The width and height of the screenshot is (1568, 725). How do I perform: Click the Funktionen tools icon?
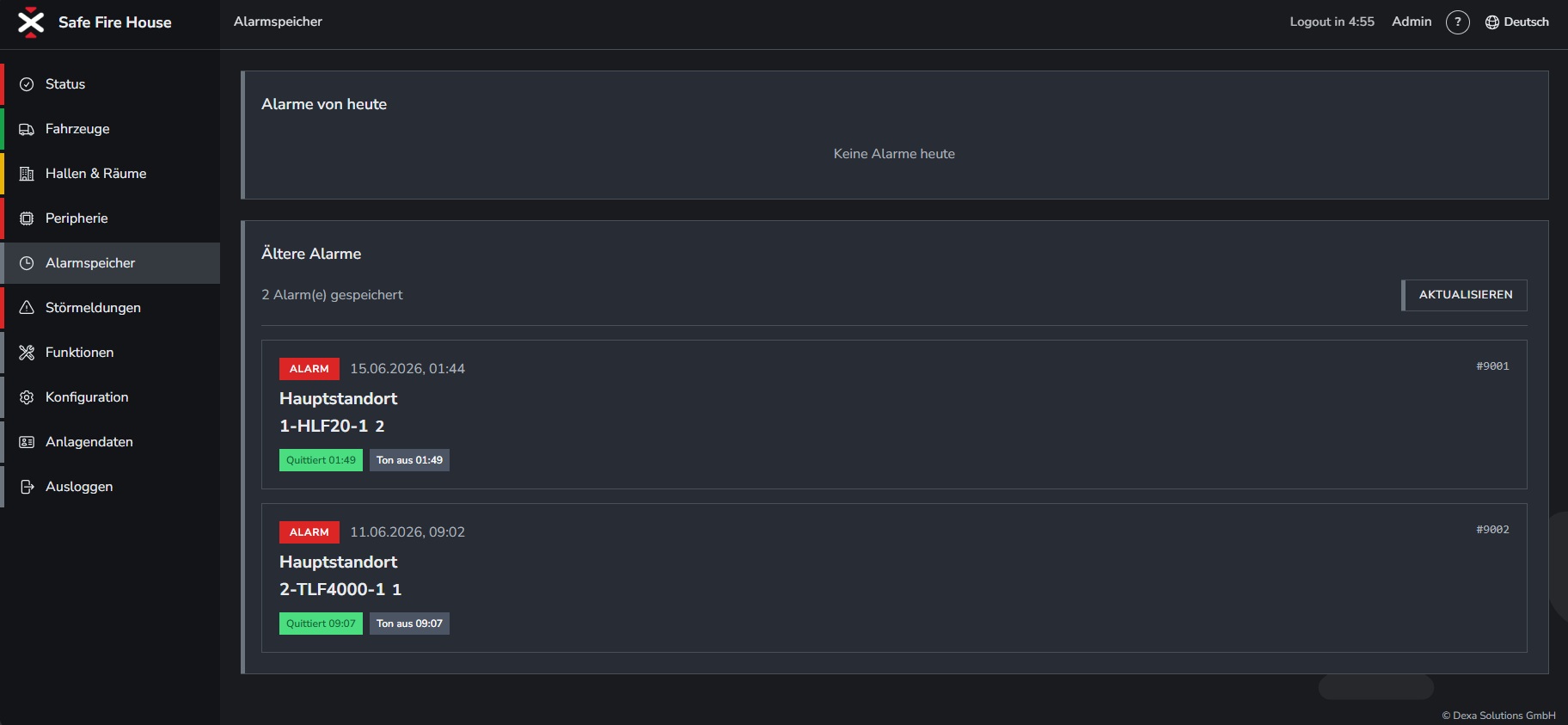(27, 353)
